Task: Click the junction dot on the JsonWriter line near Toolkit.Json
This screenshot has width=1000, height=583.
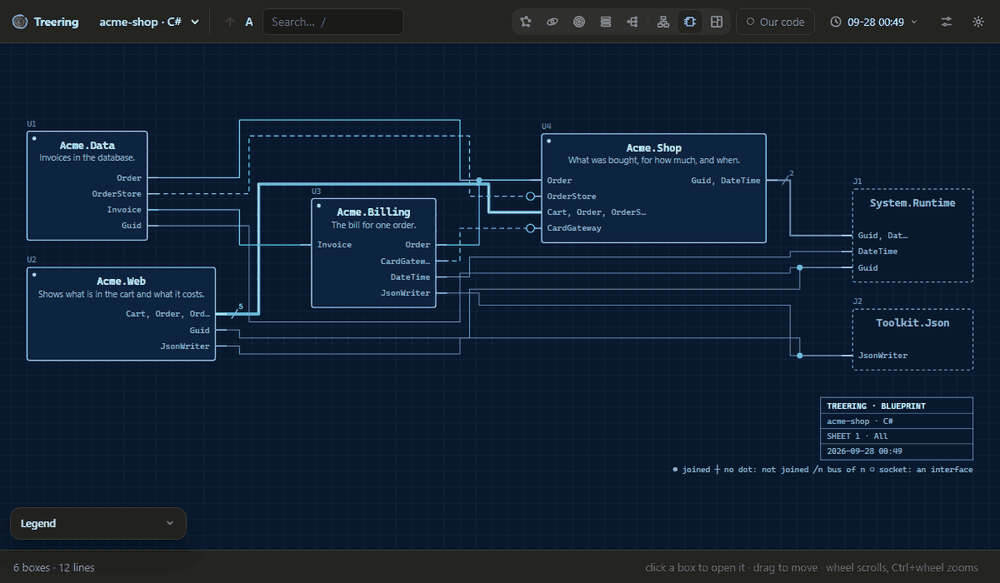Action: coord(800,355)
